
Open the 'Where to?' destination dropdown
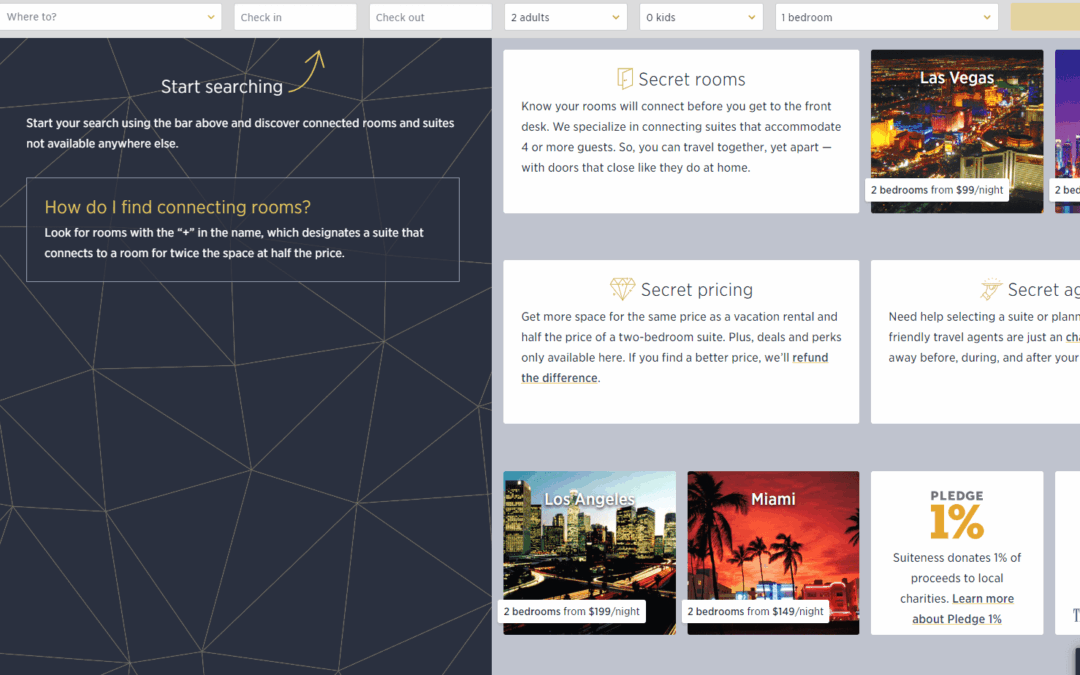click(x=111, y=17)
